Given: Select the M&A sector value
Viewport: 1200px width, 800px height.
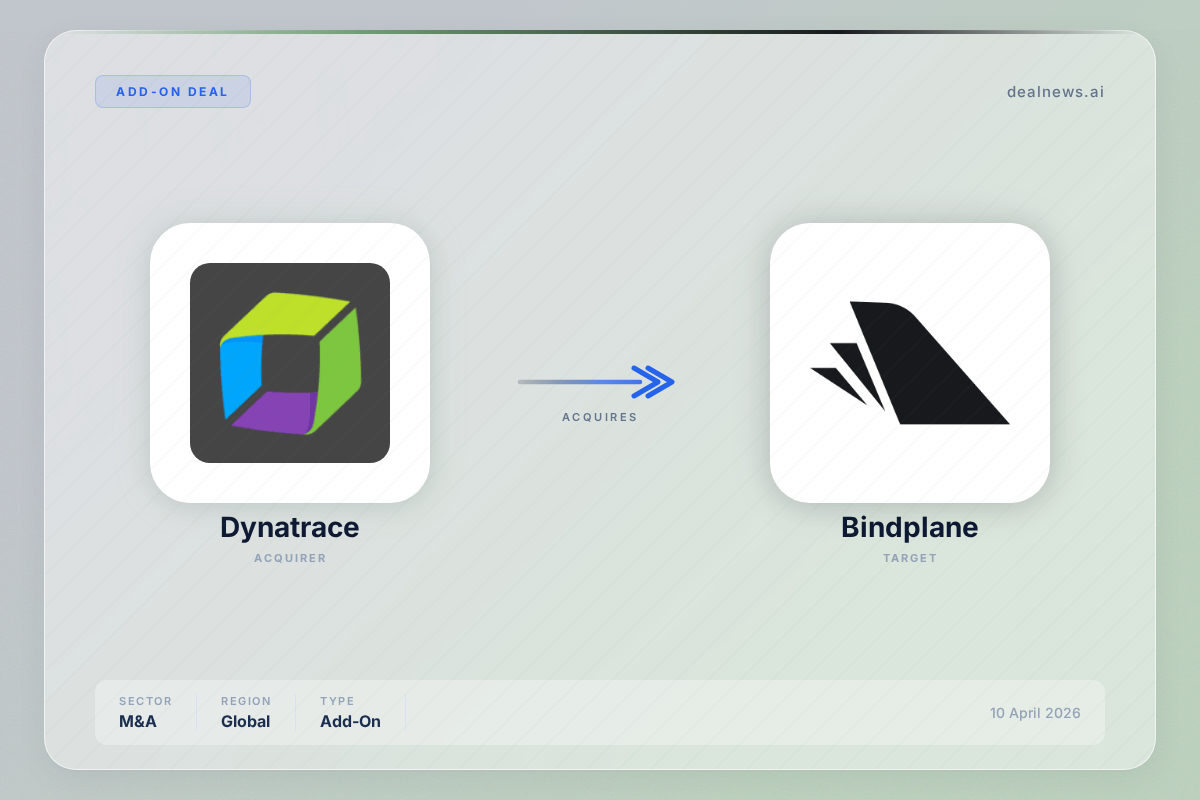Looking at the screenshot, I should coord(138,721).
